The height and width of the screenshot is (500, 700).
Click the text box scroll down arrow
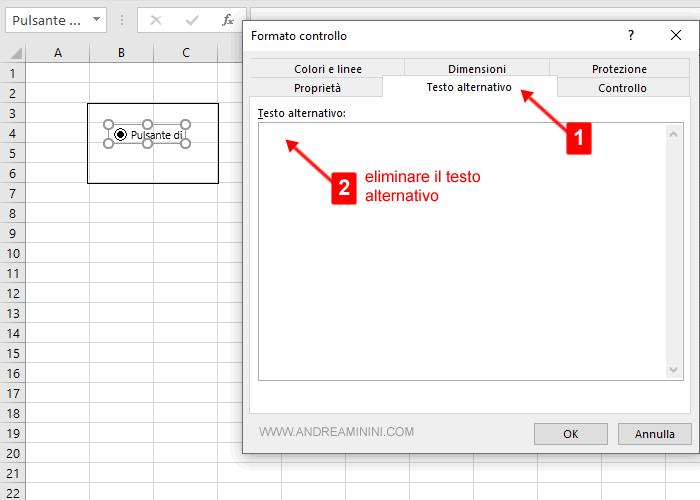coord(674,370)
